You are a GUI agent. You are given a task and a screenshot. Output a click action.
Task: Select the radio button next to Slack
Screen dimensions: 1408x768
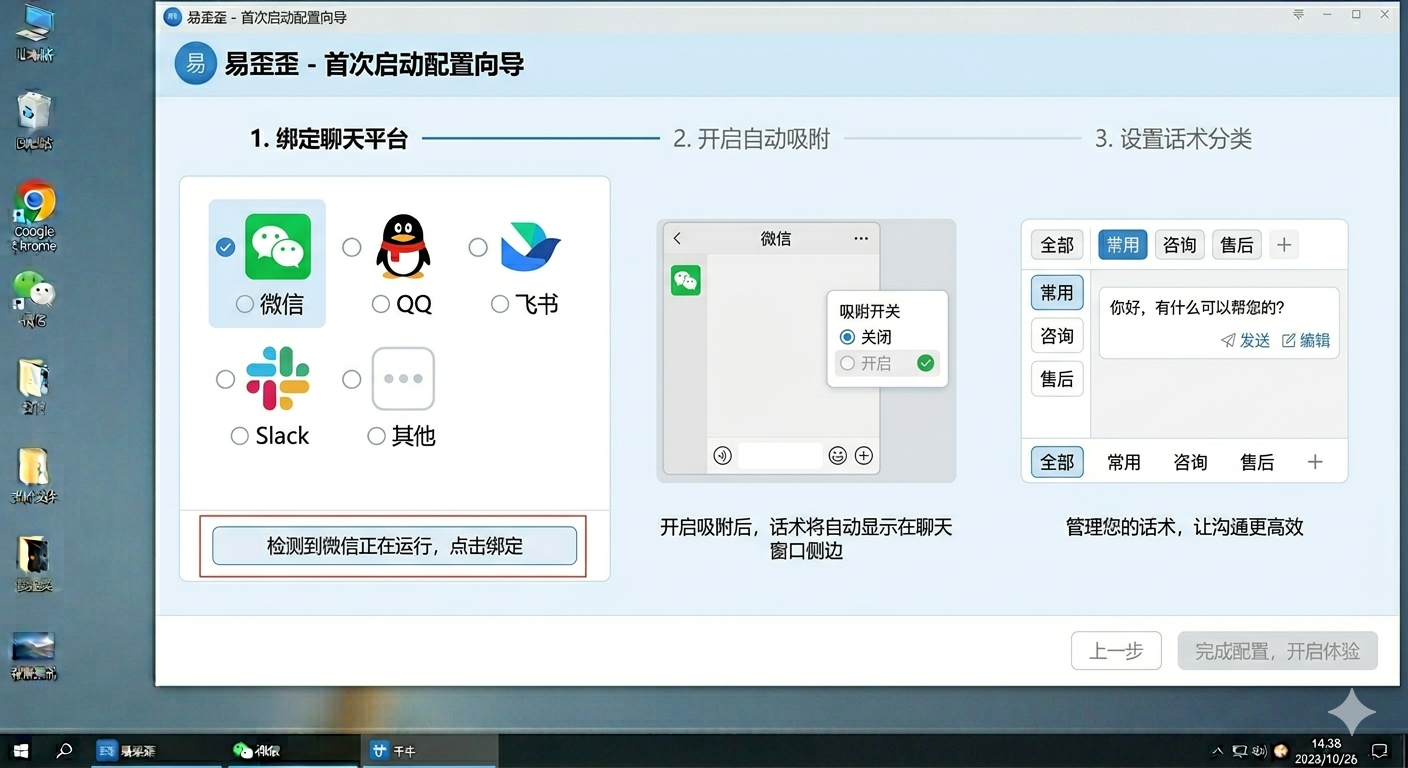(225, 378)
